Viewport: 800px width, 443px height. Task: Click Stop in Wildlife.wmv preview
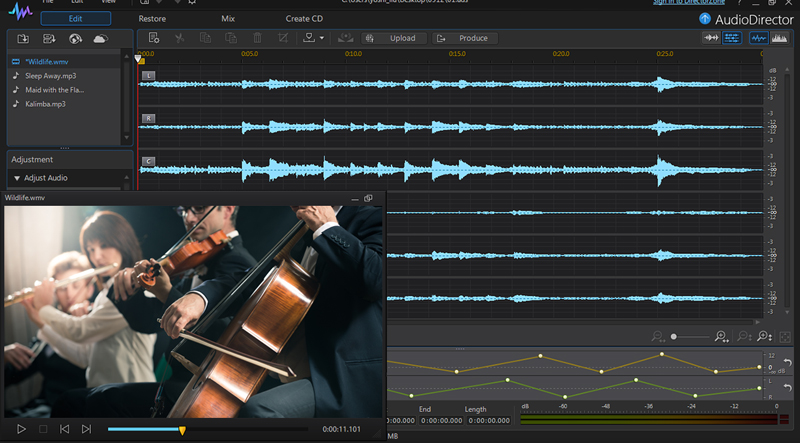43,429
